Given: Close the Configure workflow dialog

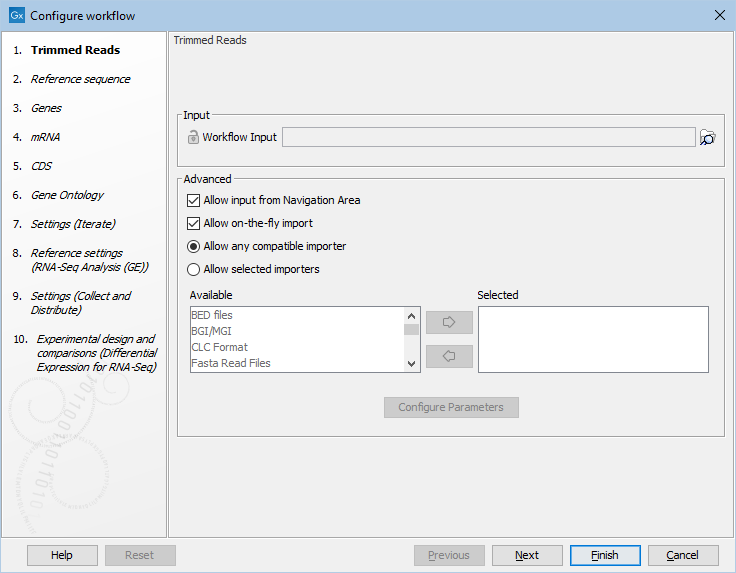Looking at the screenshot, I should (719, 16).
